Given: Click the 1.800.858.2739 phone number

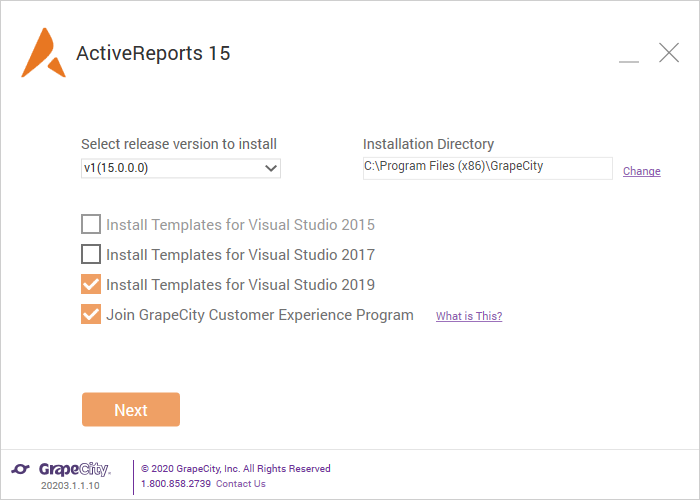Looking at the screenshot, I should click(176, 483).
